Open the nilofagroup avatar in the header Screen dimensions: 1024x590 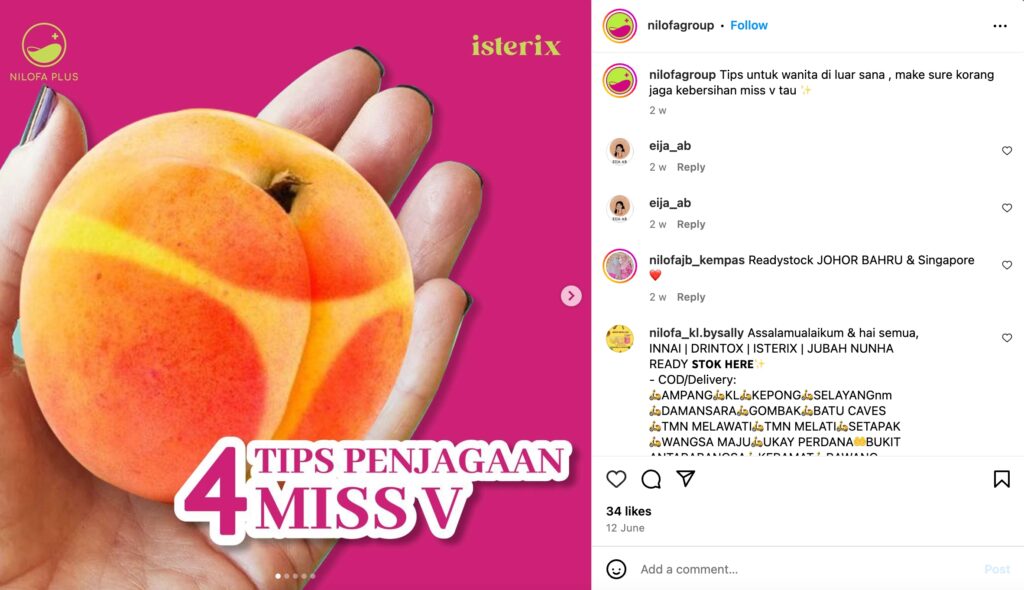[619, 26]
